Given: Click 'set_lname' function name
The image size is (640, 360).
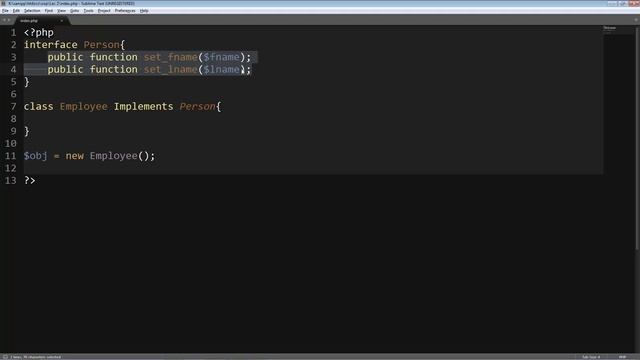Looking at the screenshot, I should [171, 69].
